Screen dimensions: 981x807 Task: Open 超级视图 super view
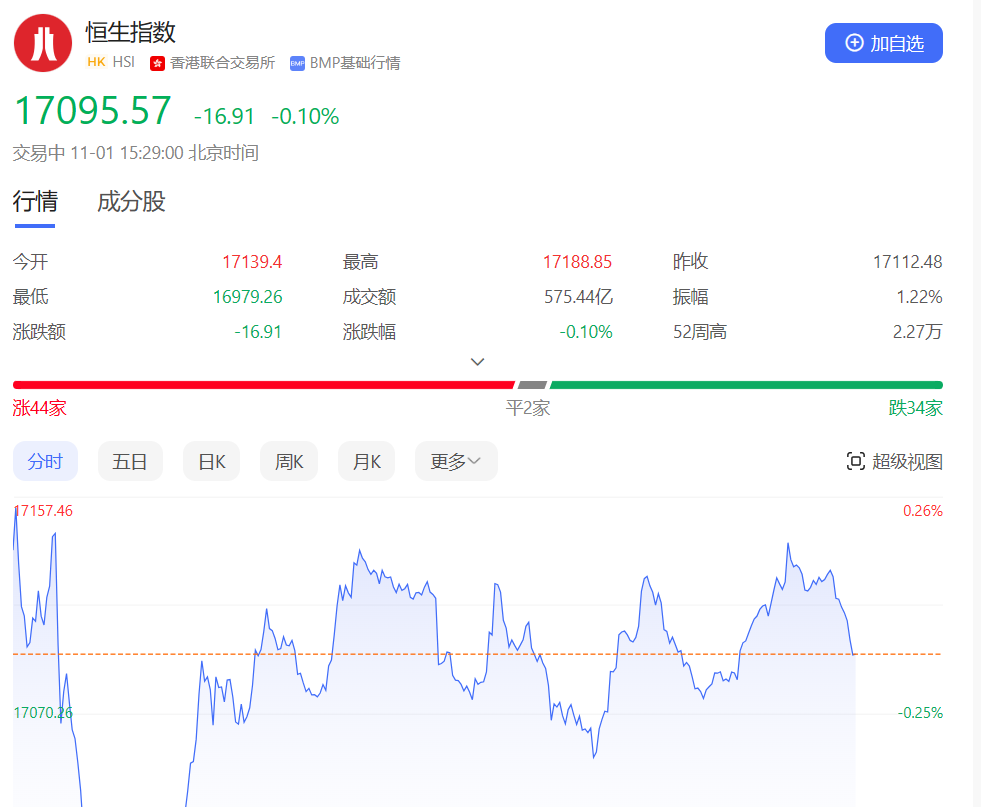pyautogui.click(x=894, y=461)
